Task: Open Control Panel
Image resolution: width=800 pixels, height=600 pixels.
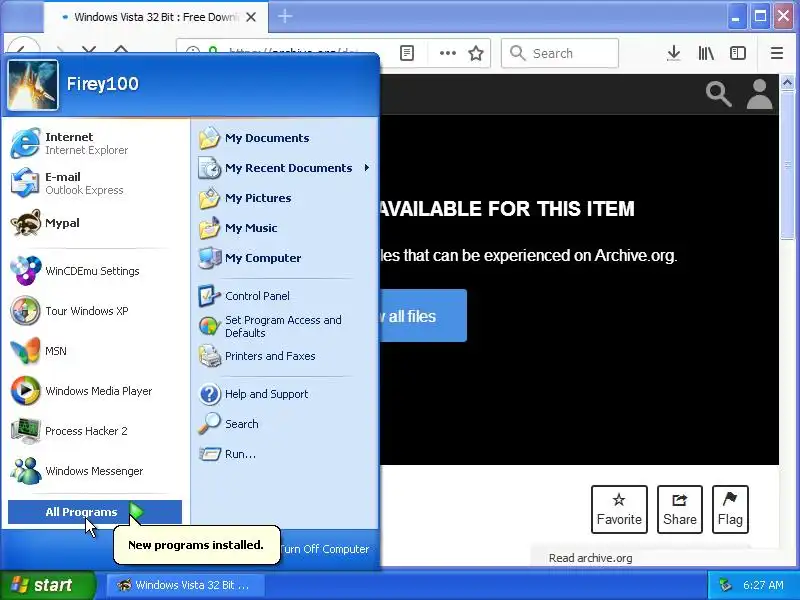Action: [285, 296]
